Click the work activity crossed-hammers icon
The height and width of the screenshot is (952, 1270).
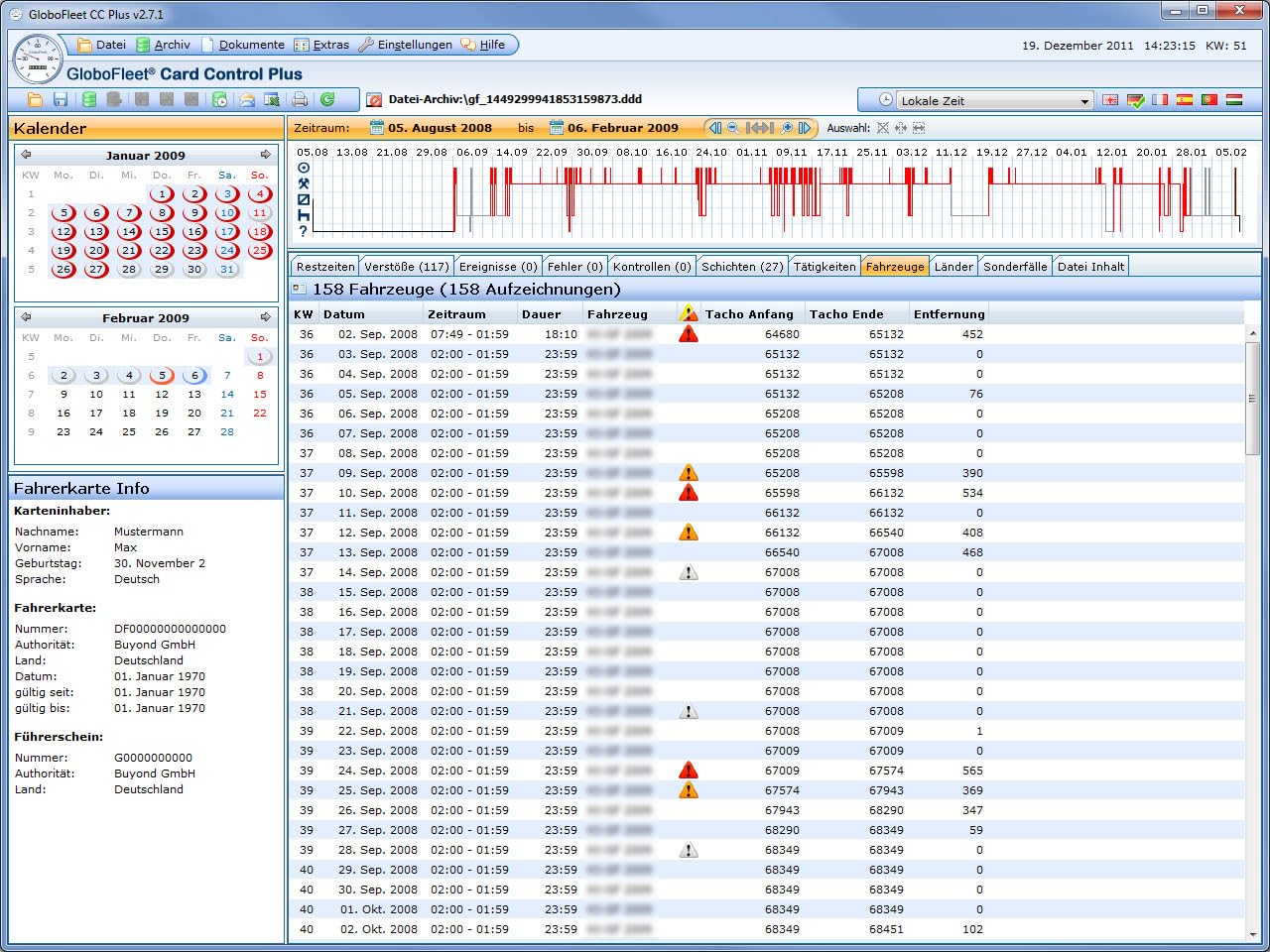click(x=304, y=183)
